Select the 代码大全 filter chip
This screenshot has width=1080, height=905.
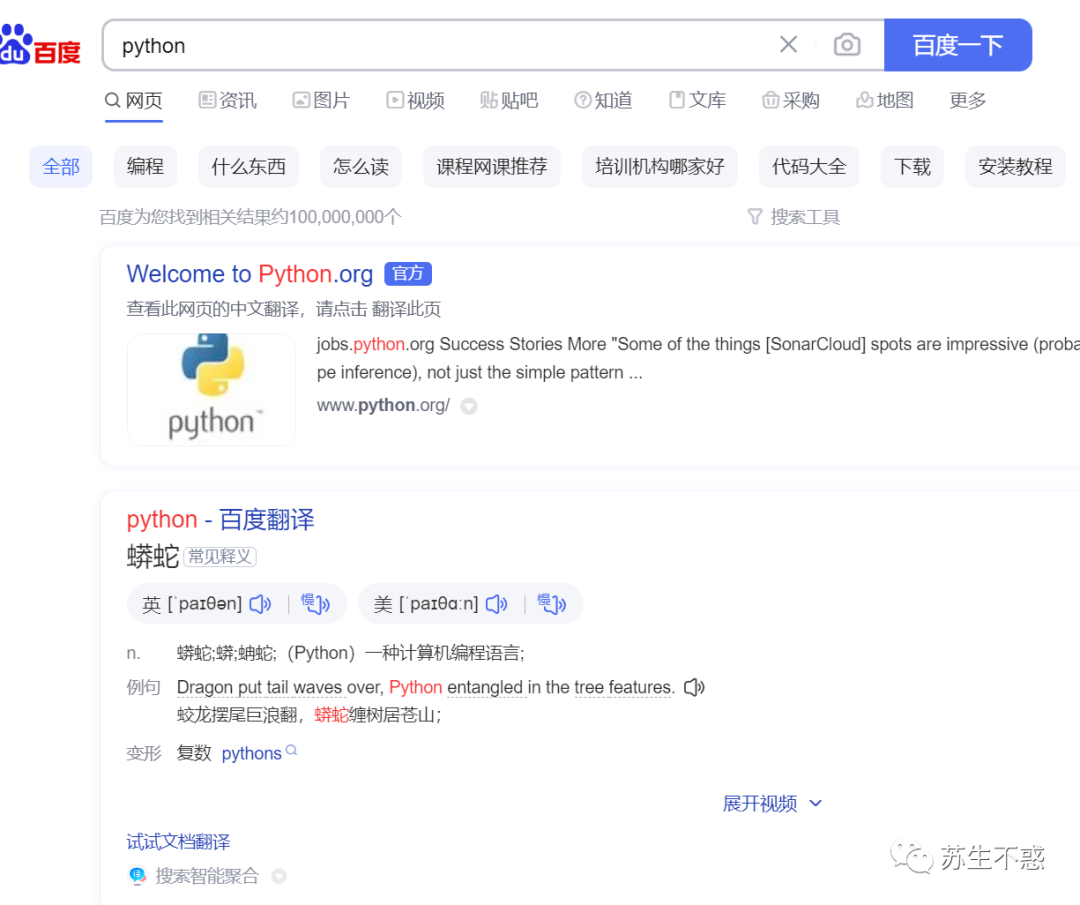click(x=809, y=167)
